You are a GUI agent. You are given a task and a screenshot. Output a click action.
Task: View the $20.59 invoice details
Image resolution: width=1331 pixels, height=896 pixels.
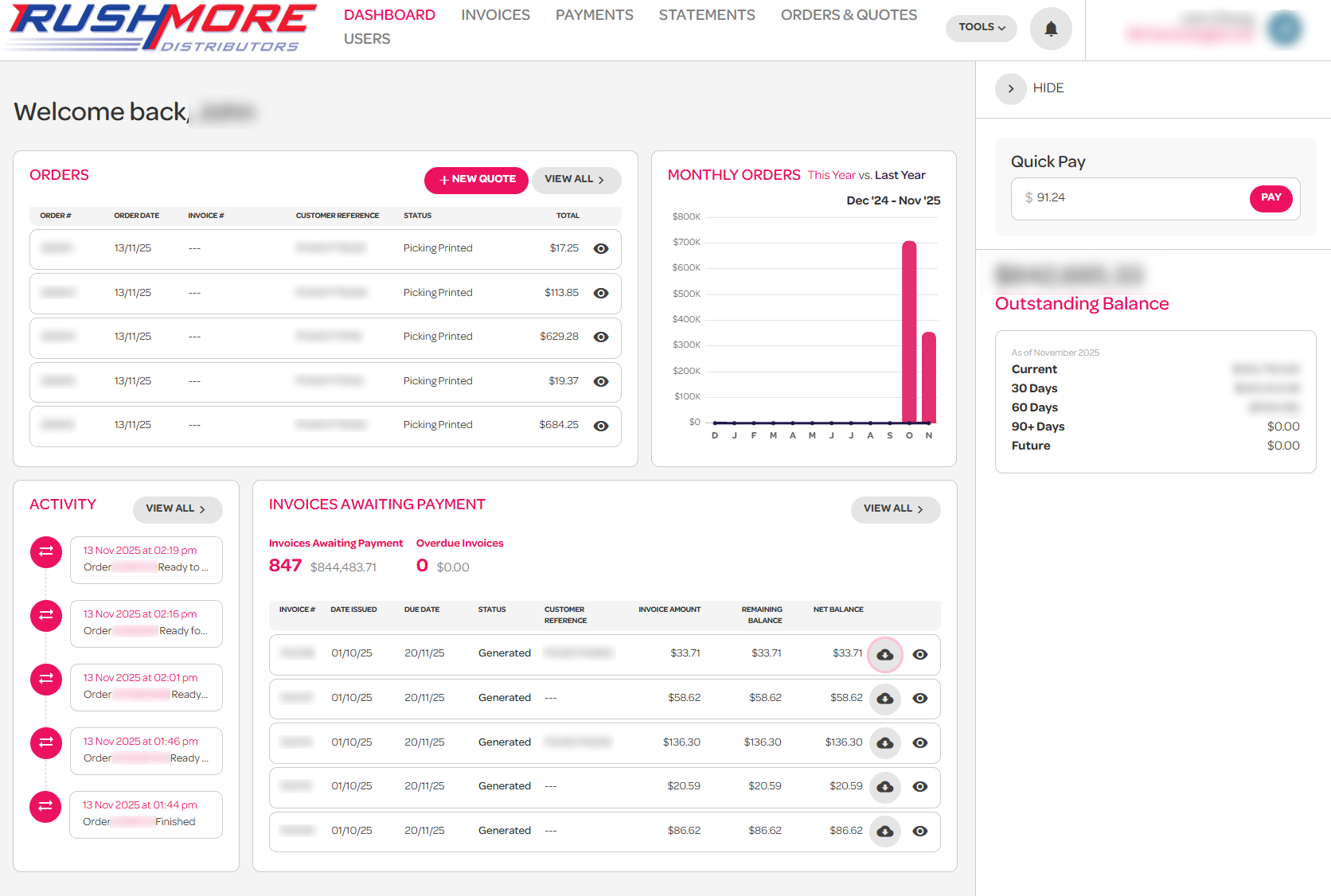click(919, 787)
